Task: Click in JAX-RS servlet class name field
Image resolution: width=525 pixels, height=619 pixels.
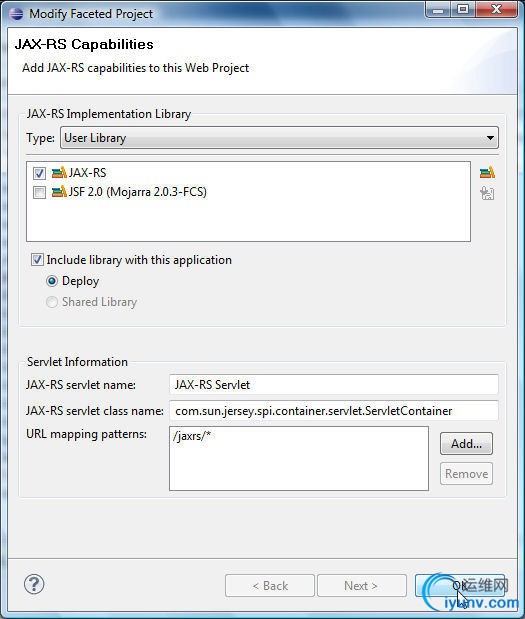Action: tap(334, 411)
